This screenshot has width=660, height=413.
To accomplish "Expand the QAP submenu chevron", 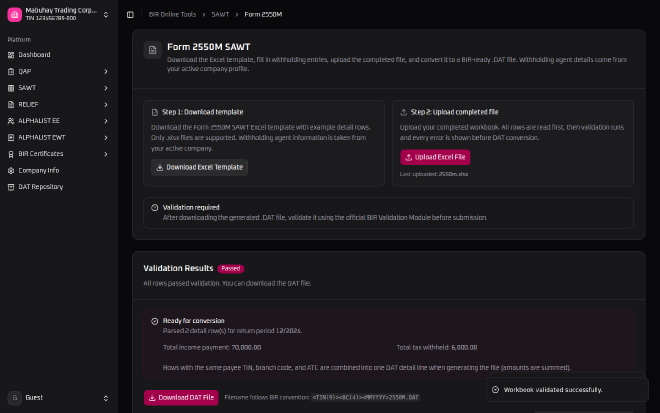I will pyautogui.click(x=106, y=72).
